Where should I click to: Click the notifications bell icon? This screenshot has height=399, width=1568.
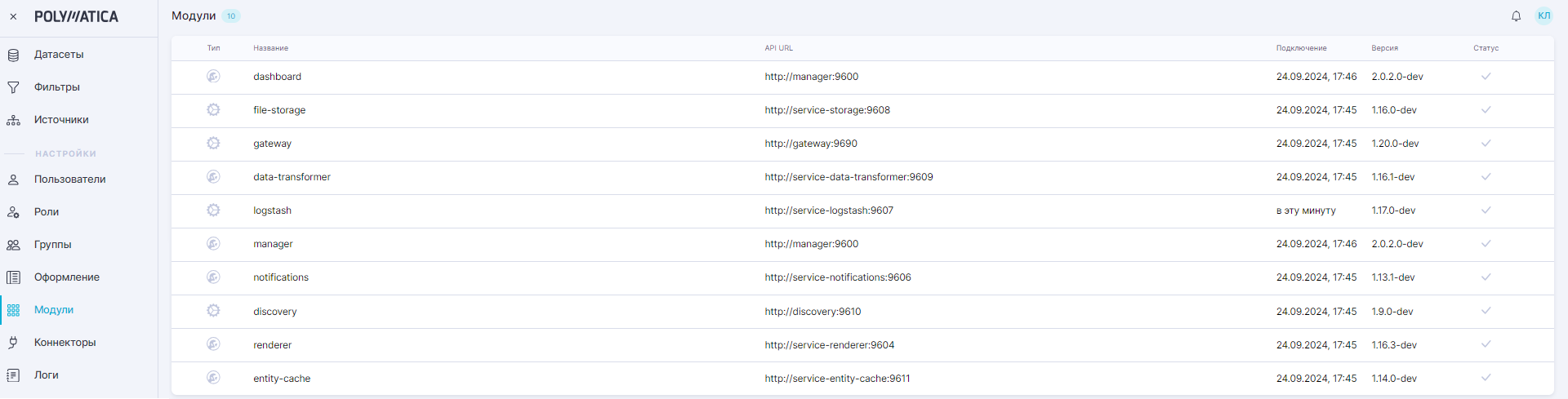pyautogui.click(x=1516, y=16)
